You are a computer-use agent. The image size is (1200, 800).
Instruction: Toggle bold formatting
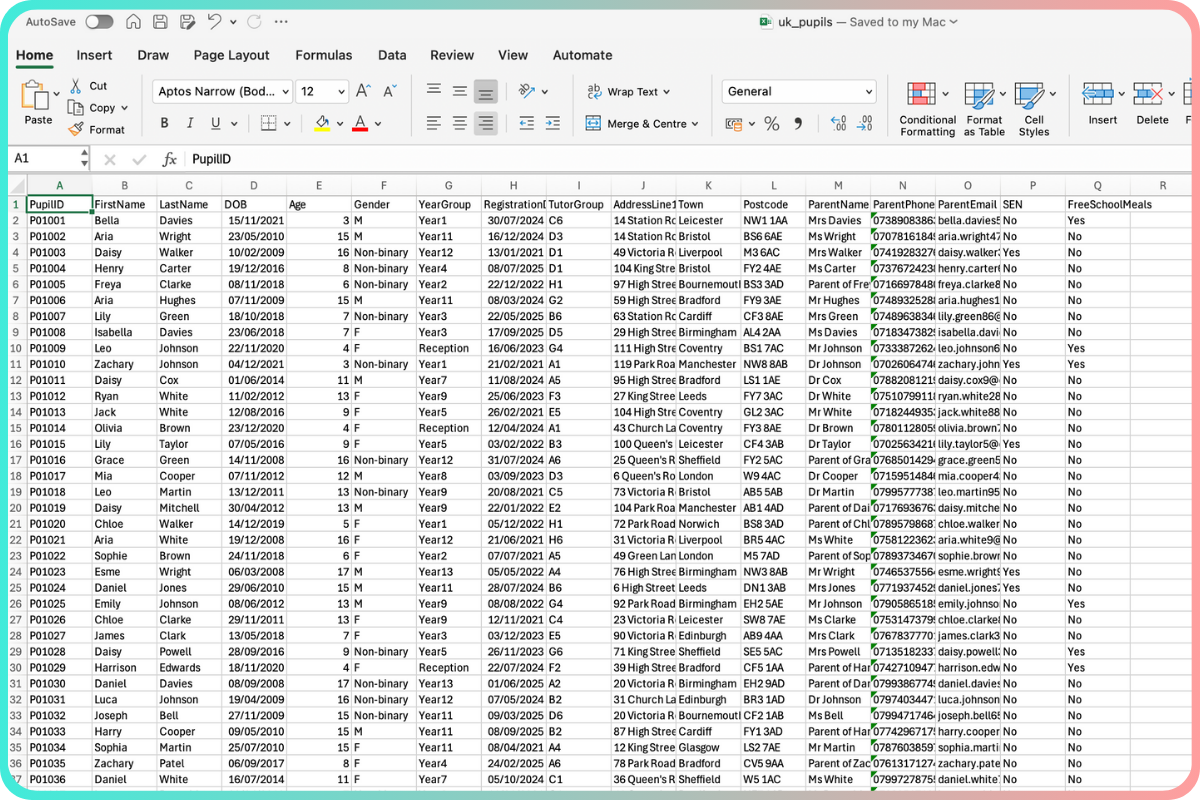[x=164, y=124]
